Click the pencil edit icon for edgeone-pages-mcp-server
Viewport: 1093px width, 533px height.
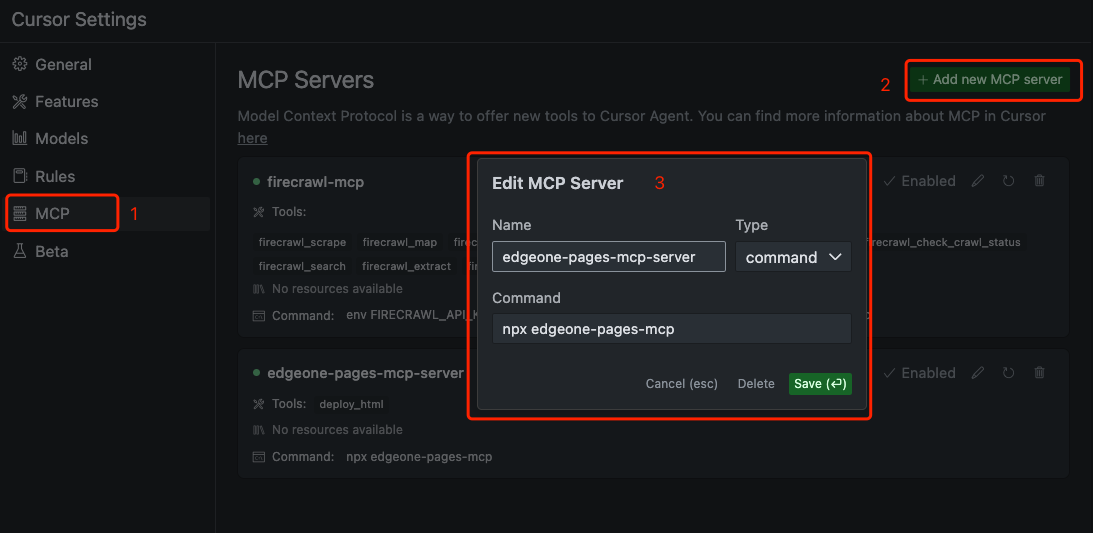coord(978,373)
